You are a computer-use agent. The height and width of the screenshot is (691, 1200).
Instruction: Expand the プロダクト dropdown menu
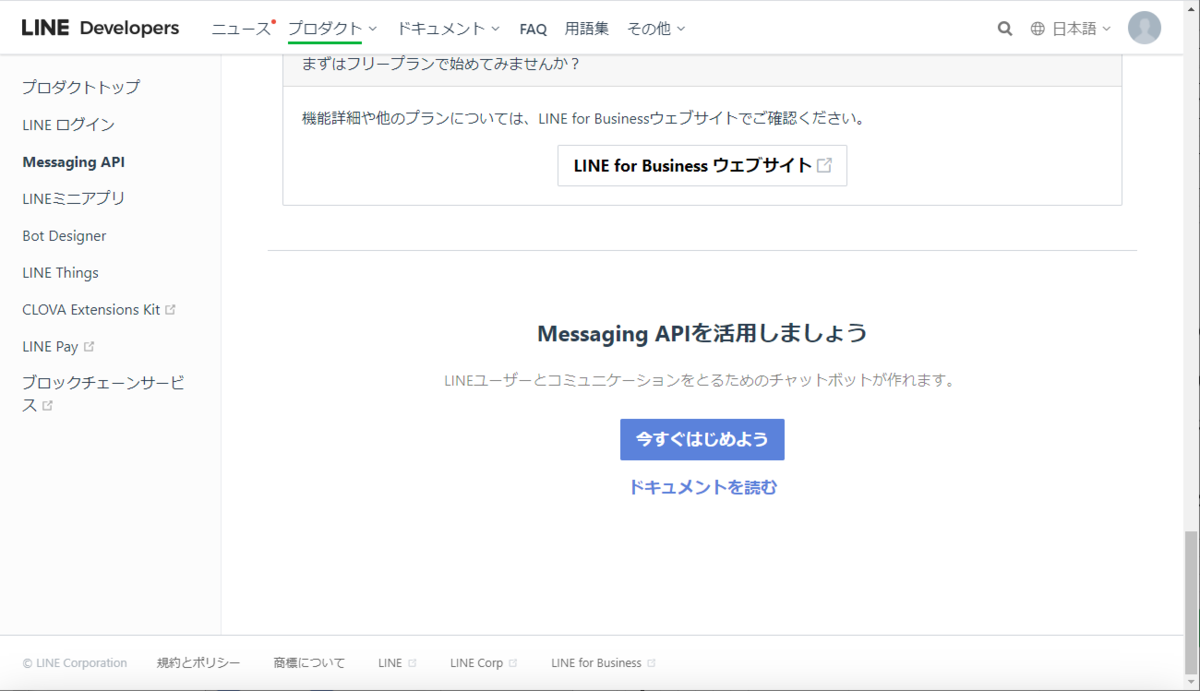(x=333, y=29)
